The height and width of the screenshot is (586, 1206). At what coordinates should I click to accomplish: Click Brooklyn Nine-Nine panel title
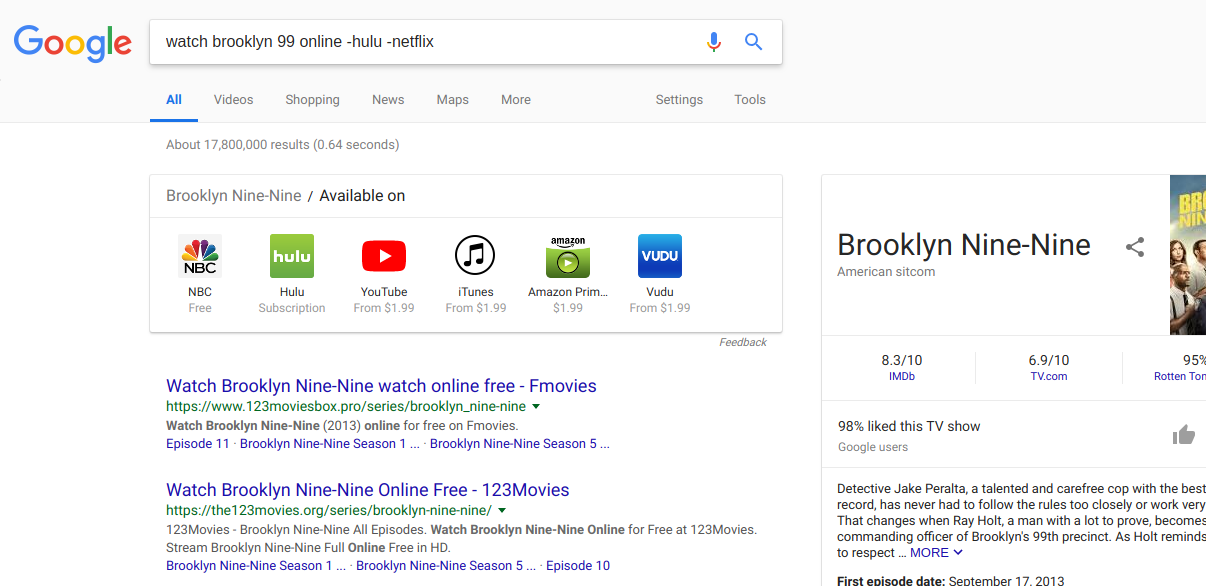pos(964,245)
